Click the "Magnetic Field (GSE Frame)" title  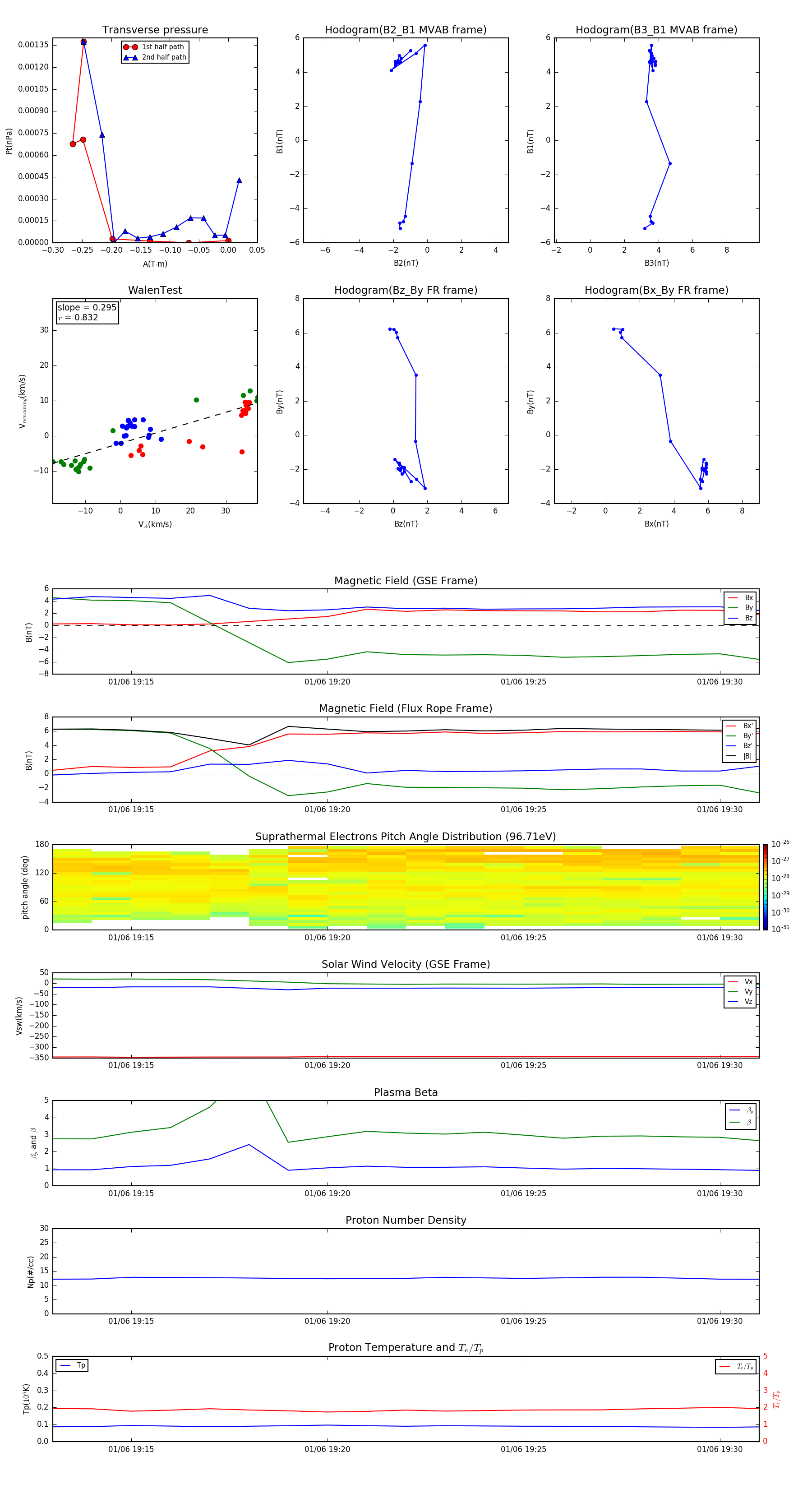[406, 581]
